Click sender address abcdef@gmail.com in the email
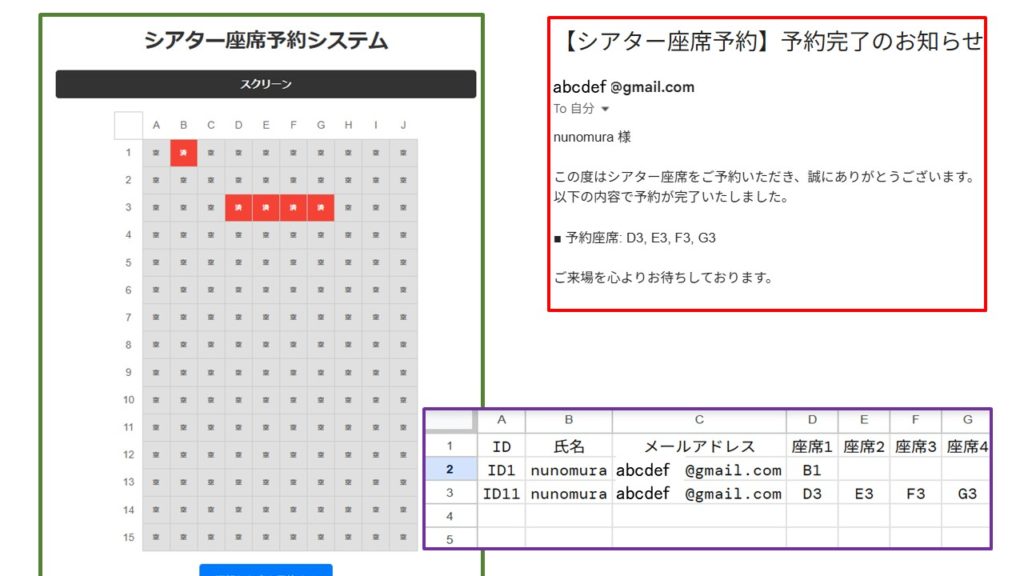Screen dimensions: 1024x576 pos(623,87)
